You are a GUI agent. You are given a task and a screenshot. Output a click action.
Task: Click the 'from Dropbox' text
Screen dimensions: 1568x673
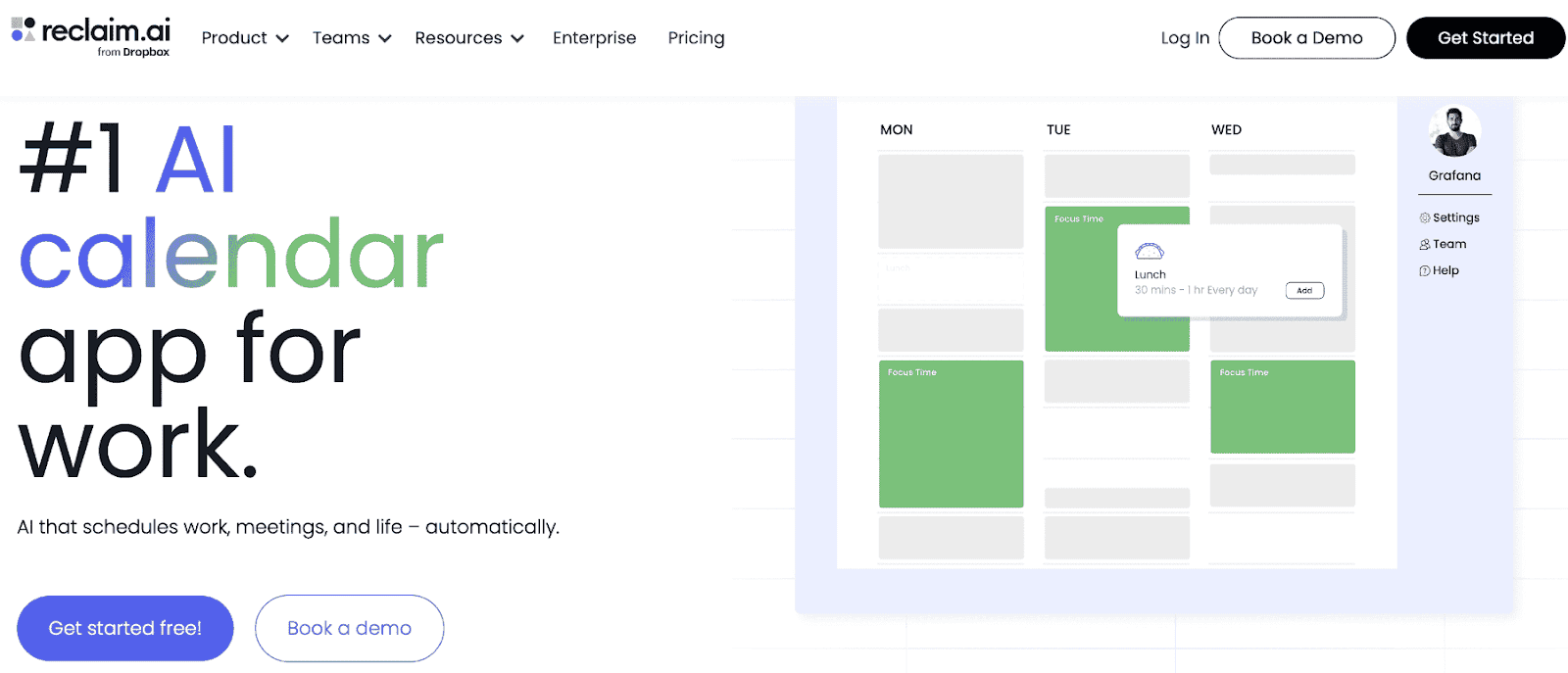(133, 52)
